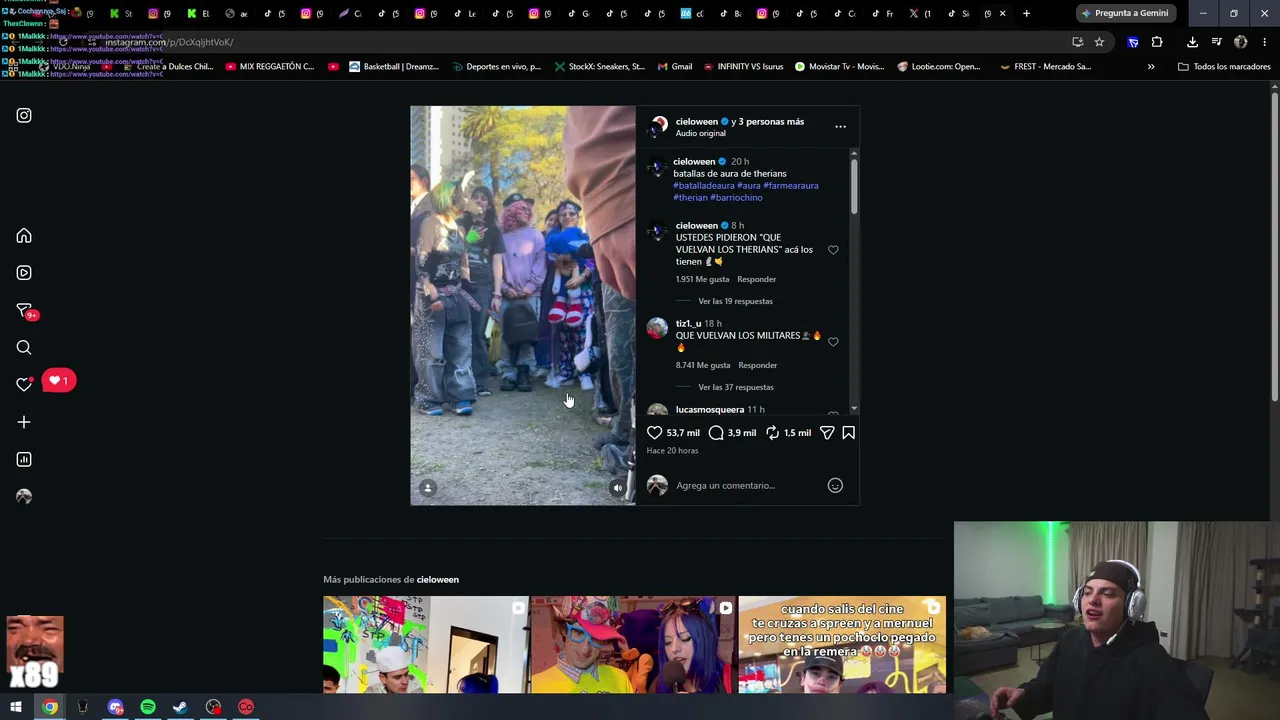
Task: Open Spotify from the taskbar
Action: point(148,707)
